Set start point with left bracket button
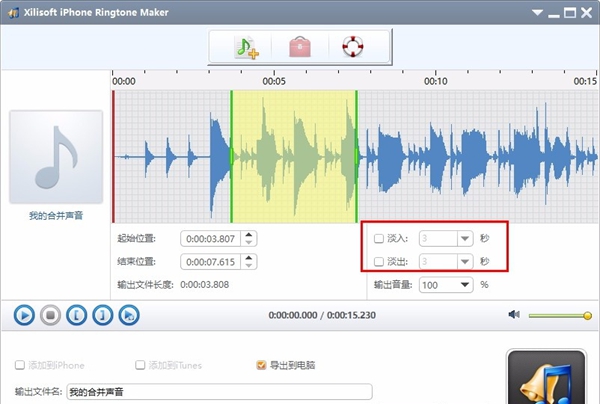 coord(77,315)
